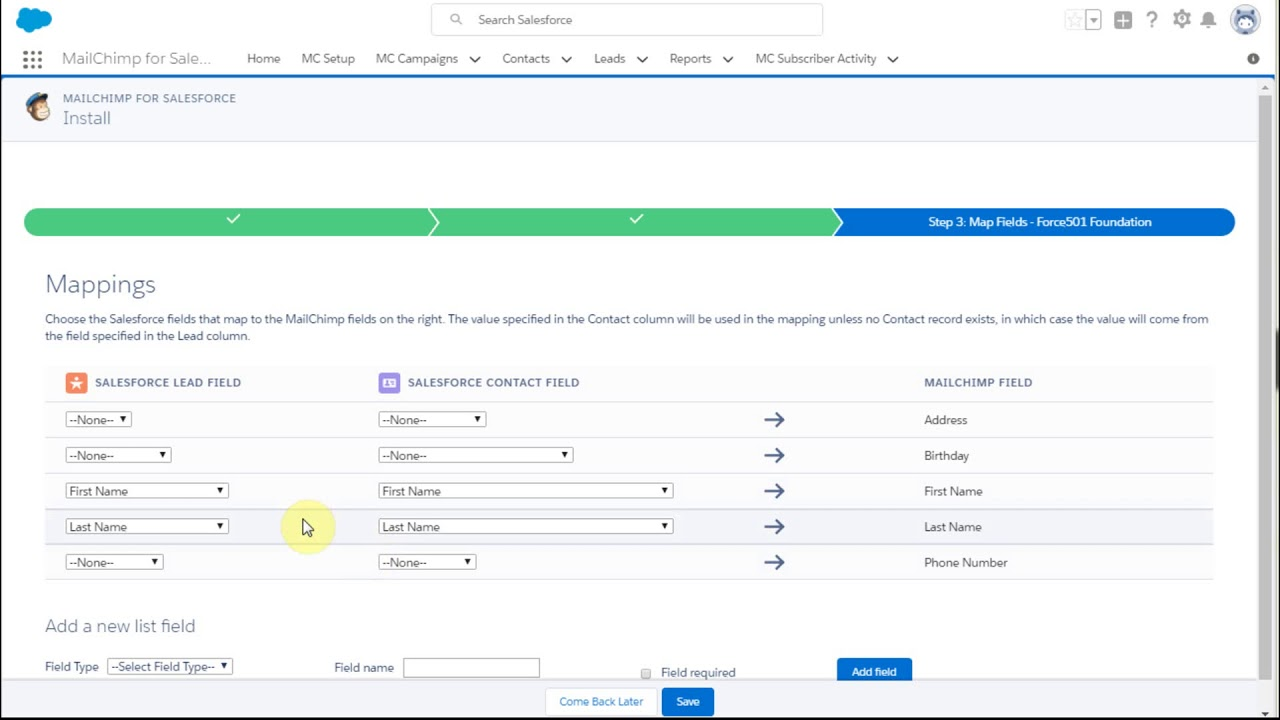Go to the Home tab
This screenshot has height=720, width=1280.
point(264,59)
